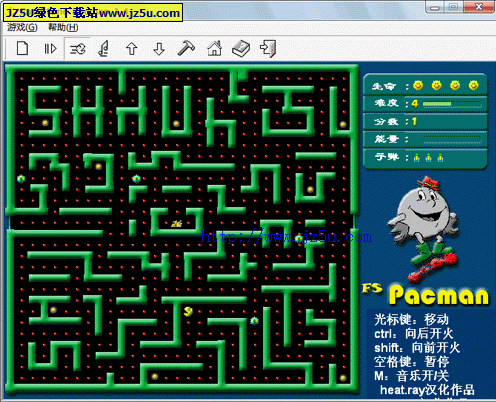The width and height of the screenshot is (496, 402).
Task: Click the ghost nearest to Pacman
Action: tap(254, 321)
